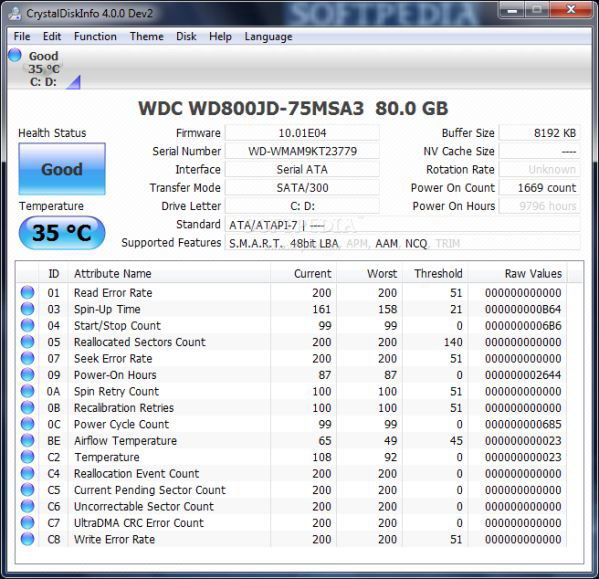
Task: Click the status circle for UltraDMA CRC Error Count
Action: 27,522
